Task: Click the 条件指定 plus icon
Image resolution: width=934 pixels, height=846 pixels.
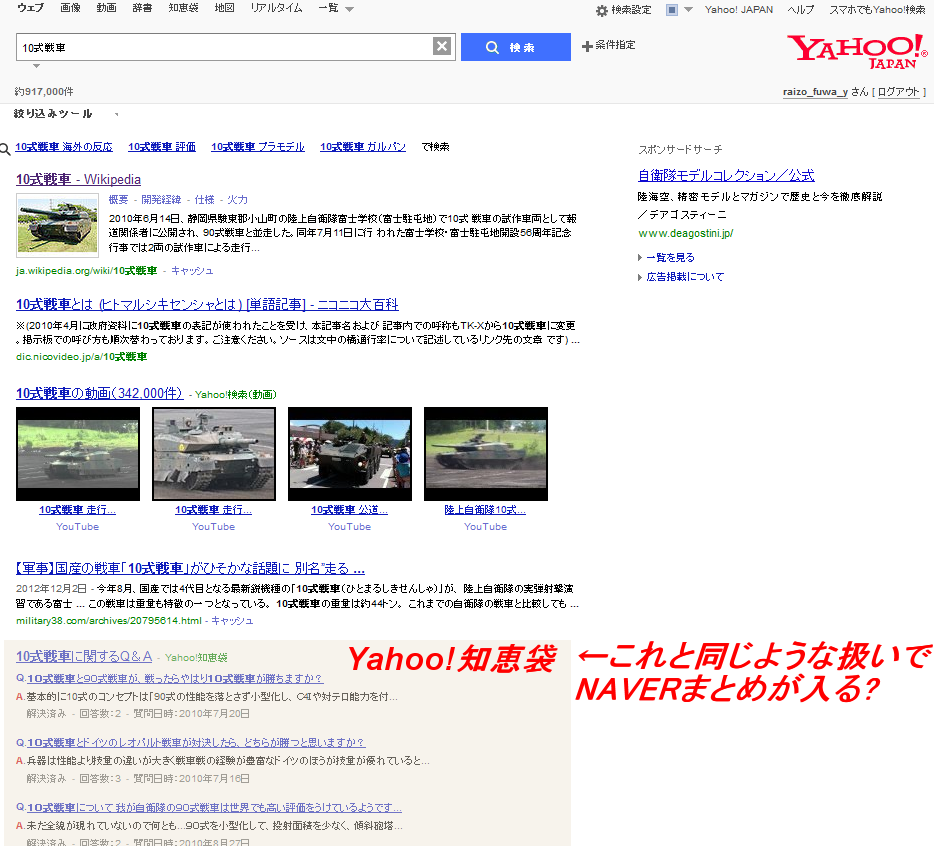Action: tap(587, 46)
